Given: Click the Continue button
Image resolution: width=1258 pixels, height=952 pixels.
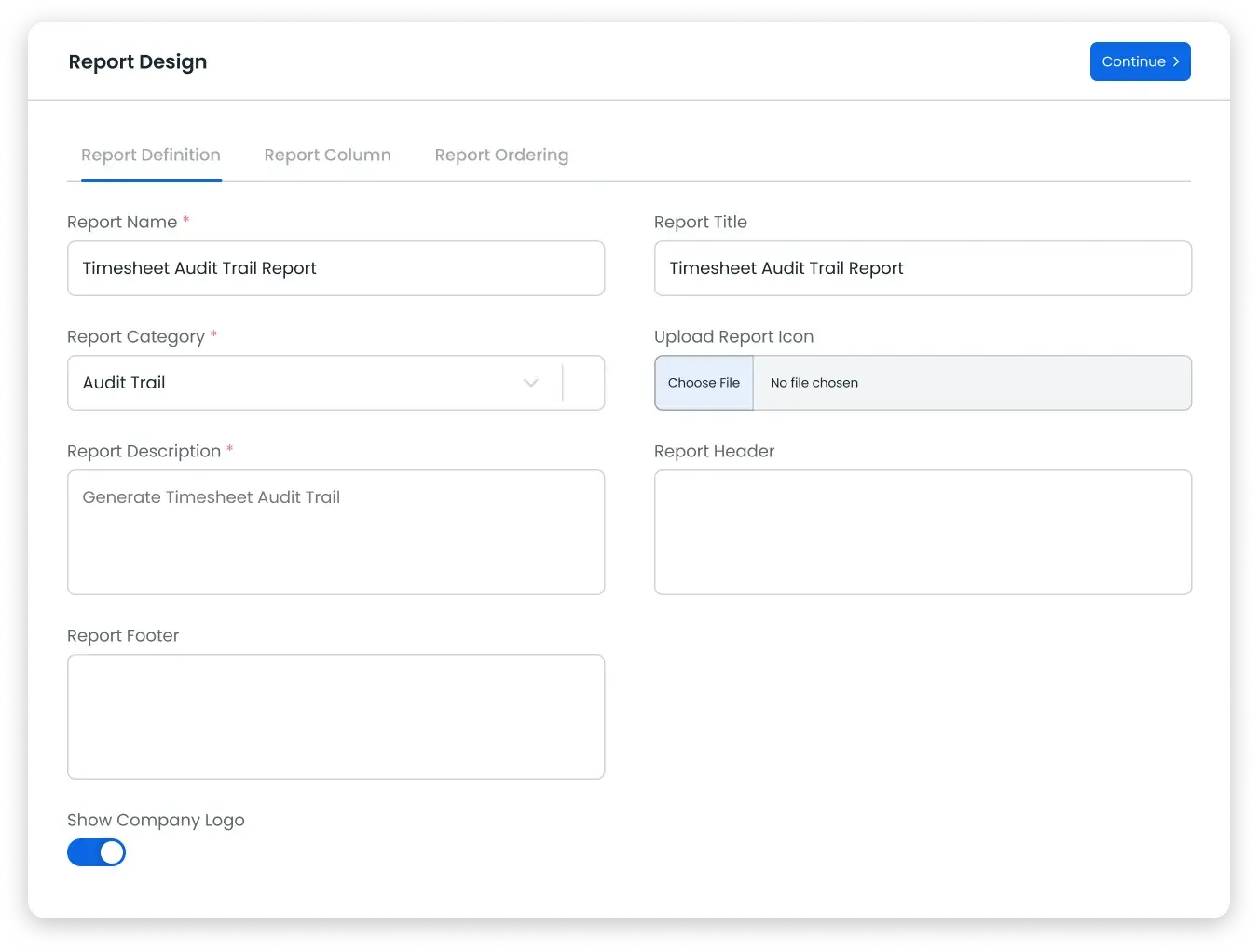Looking at the screenshot, I should (1140, 61).
